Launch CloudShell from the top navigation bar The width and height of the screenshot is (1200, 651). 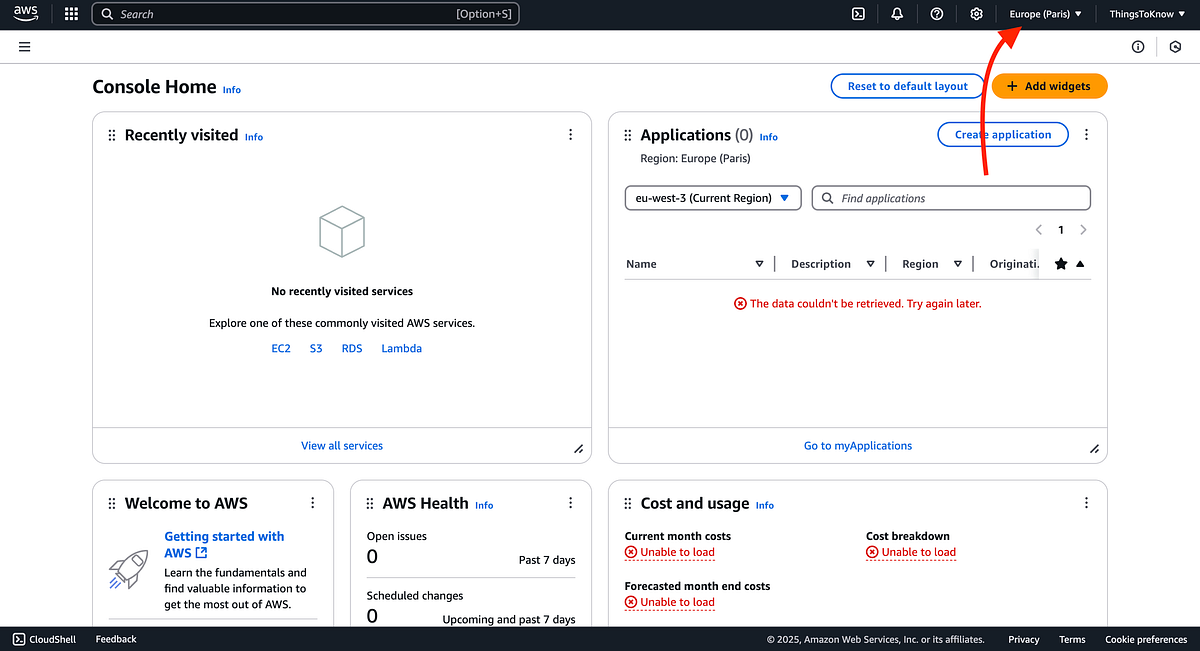pos(858,13)
